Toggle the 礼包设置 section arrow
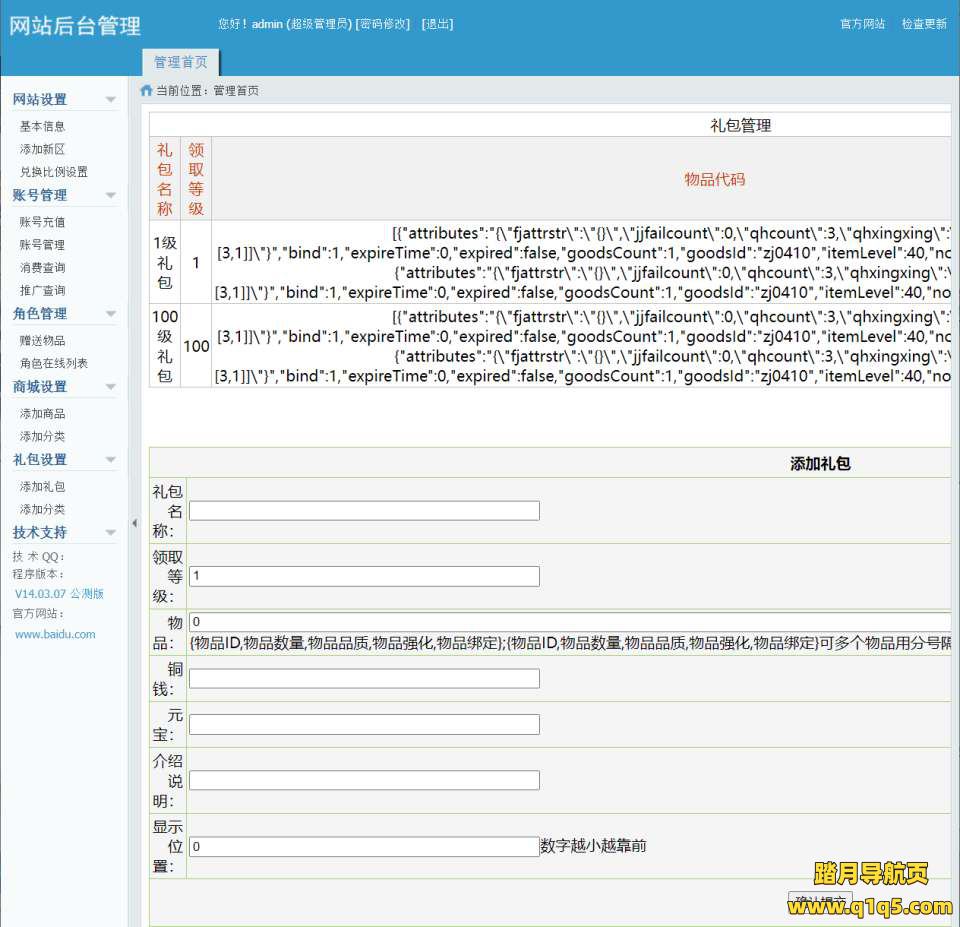 pos(110,460)
